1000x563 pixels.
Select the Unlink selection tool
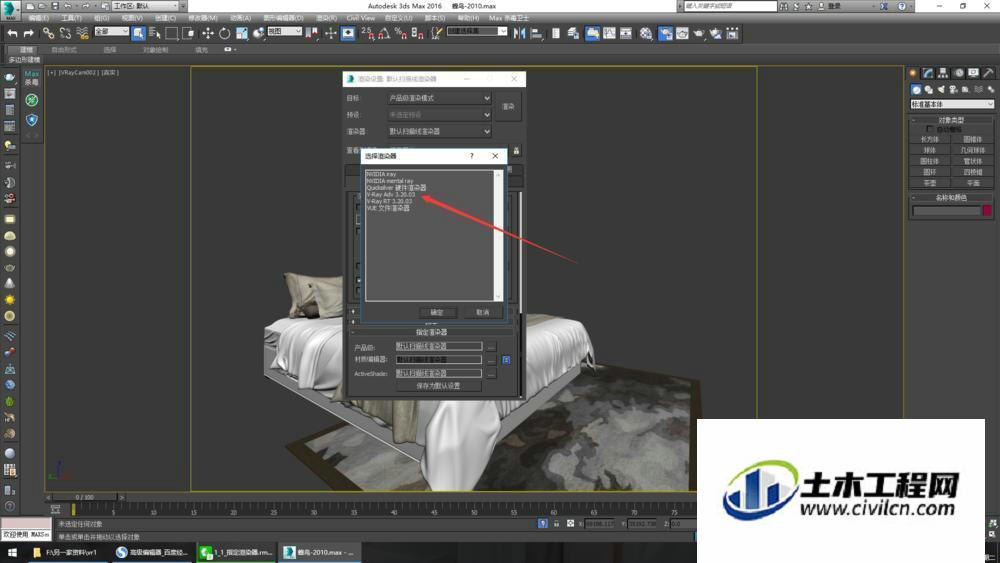point(65,33)
